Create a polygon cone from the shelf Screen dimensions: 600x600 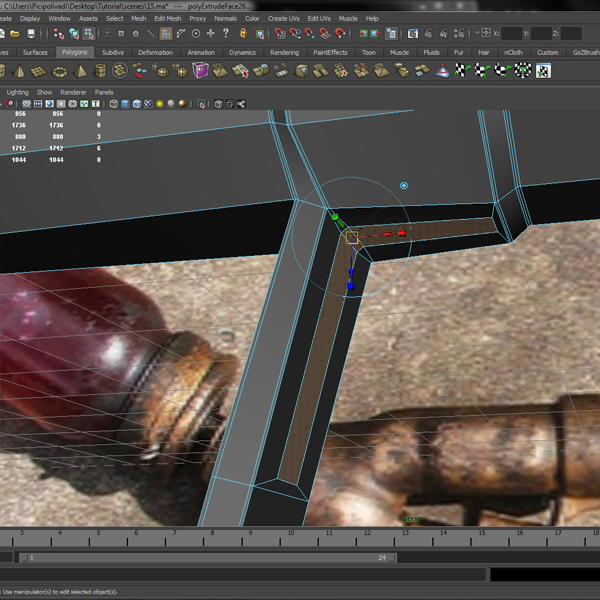point(19,71)
